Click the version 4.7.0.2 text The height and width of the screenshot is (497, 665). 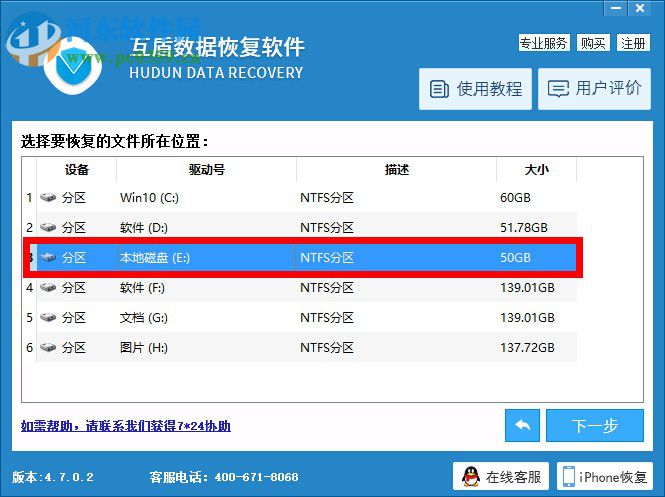[53, 477]
